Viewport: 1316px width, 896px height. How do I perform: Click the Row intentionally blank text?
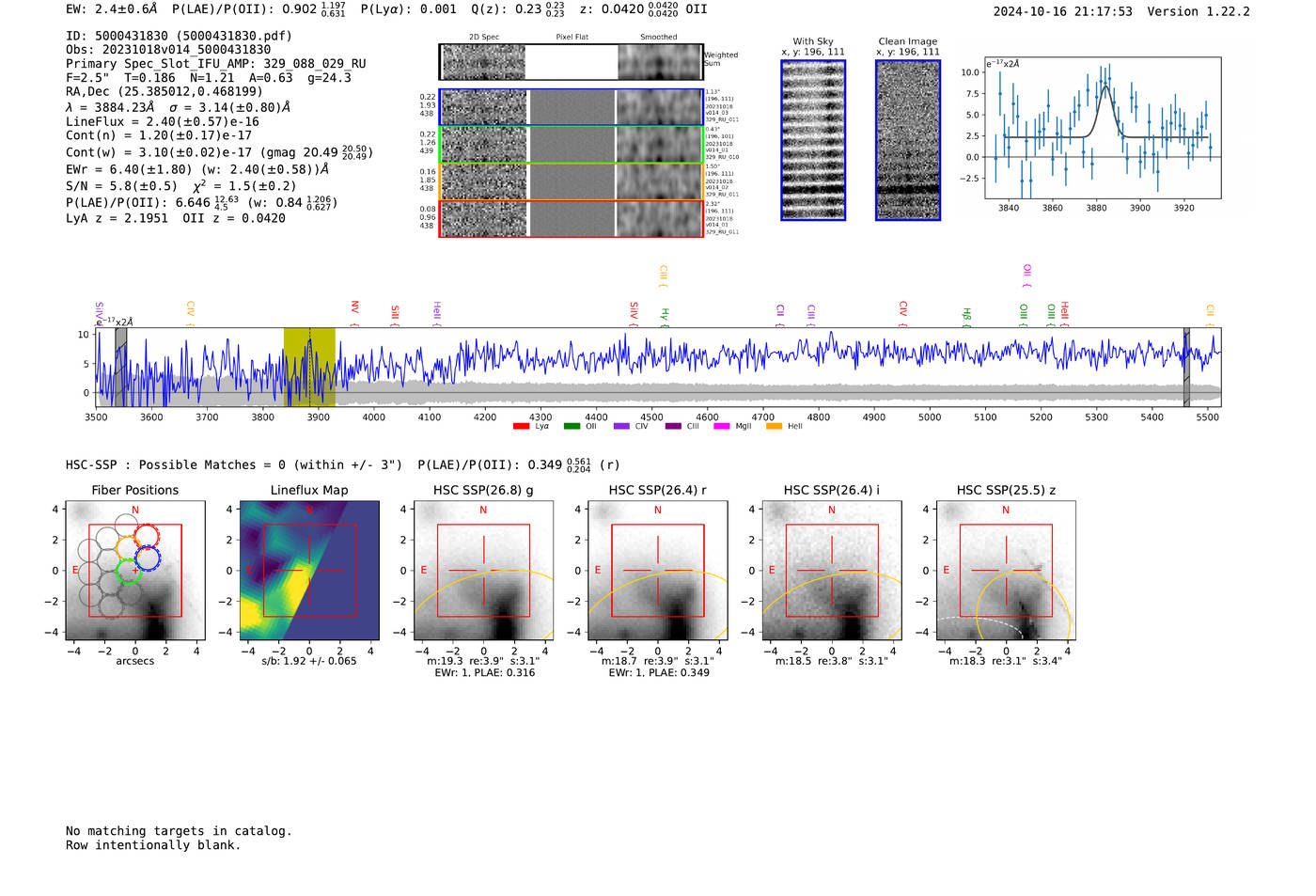coord(153,845)
